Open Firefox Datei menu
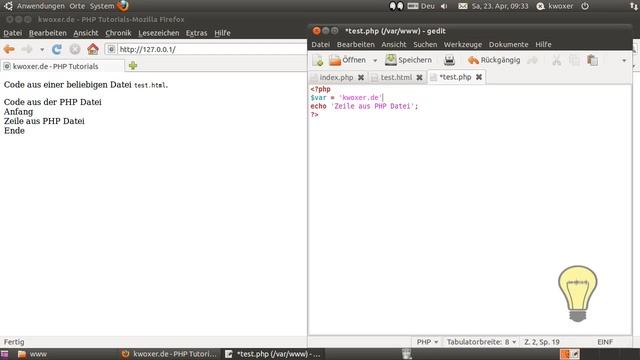Viewport: 640px width, 360px height. click(x=13, y=33)
